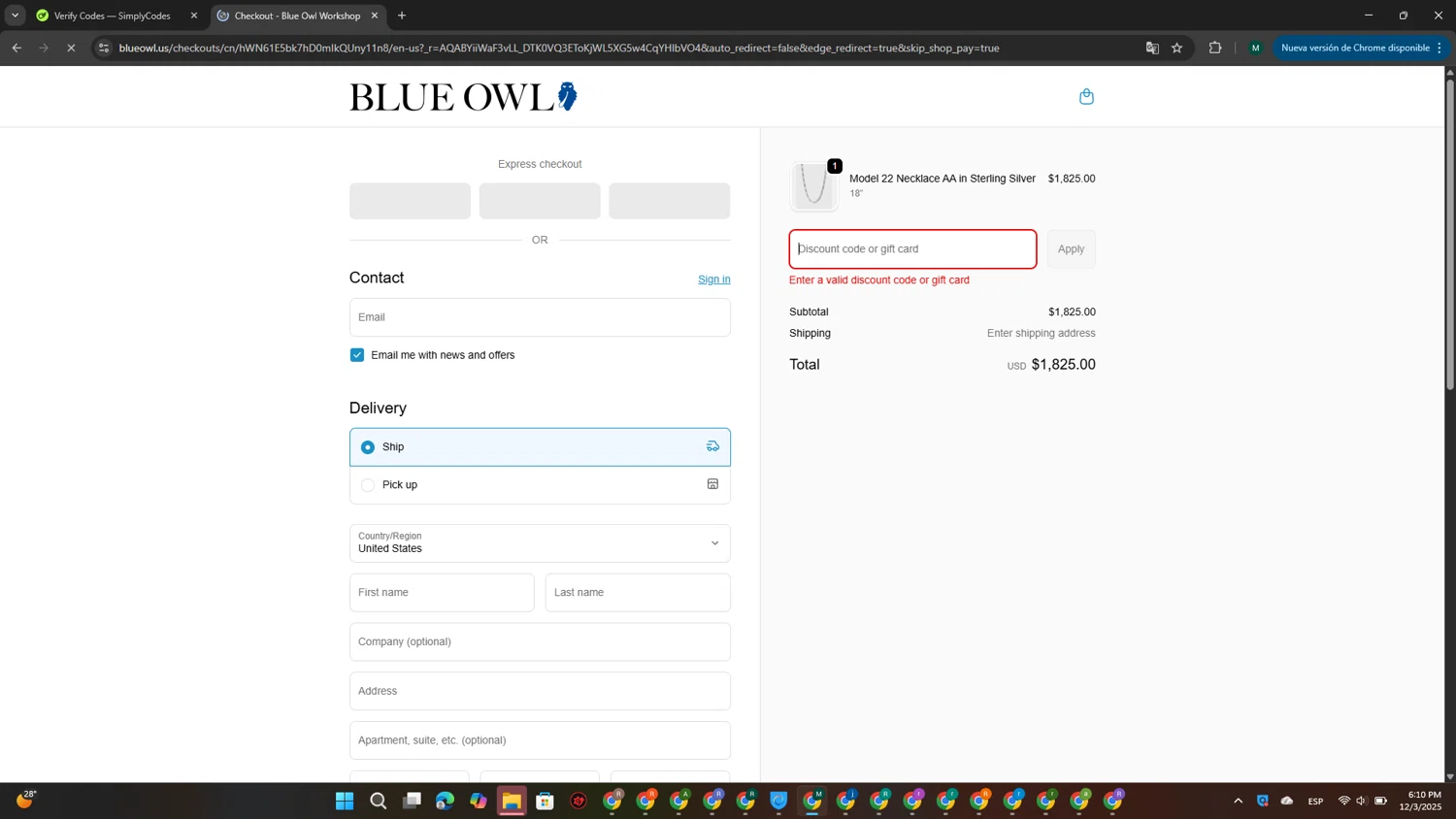Click the Sign in link
This screenshot has height=819, width=1456.
tap(714, 279)
